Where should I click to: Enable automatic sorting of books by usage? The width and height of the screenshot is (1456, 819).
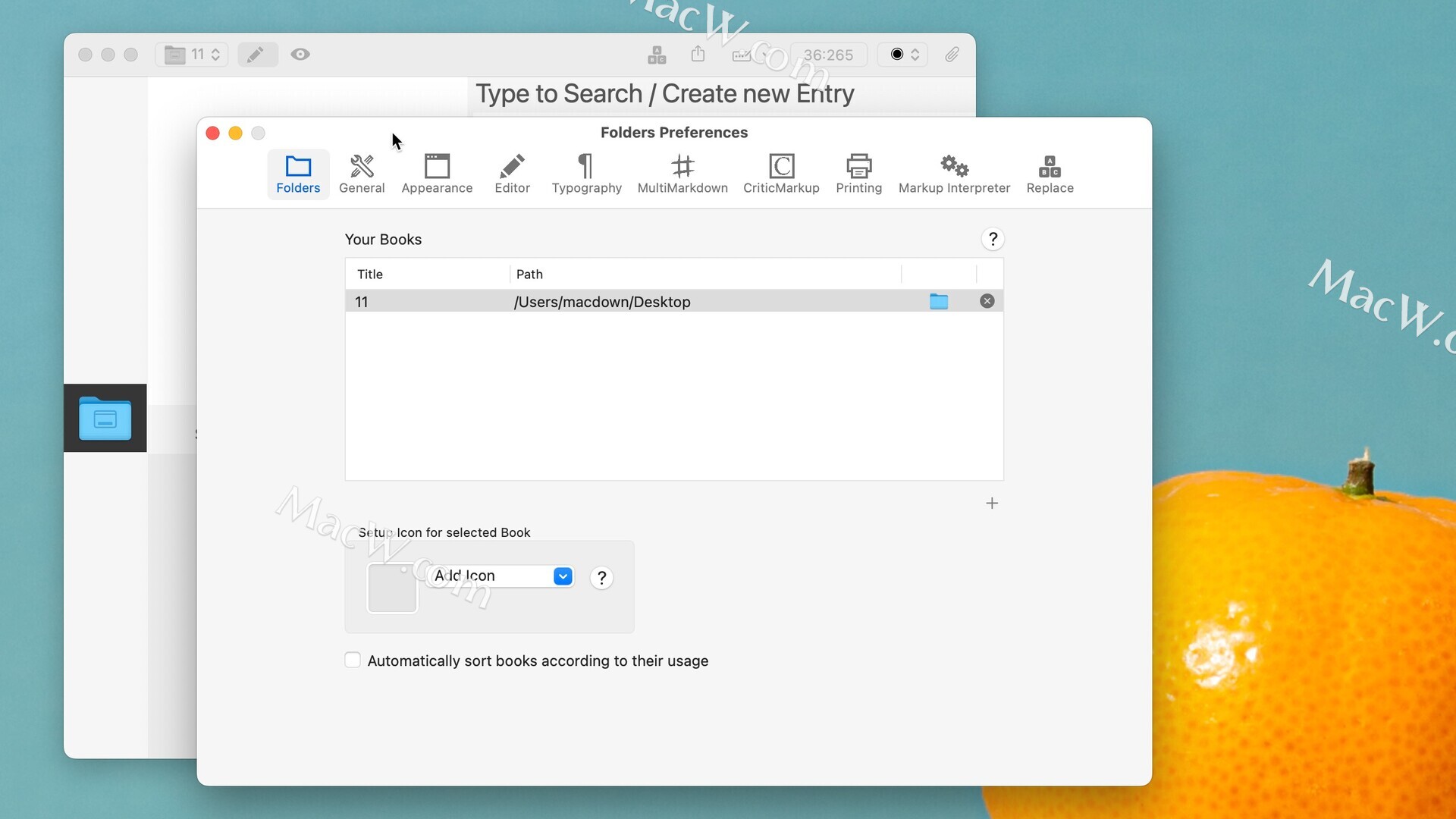[353, 660]
